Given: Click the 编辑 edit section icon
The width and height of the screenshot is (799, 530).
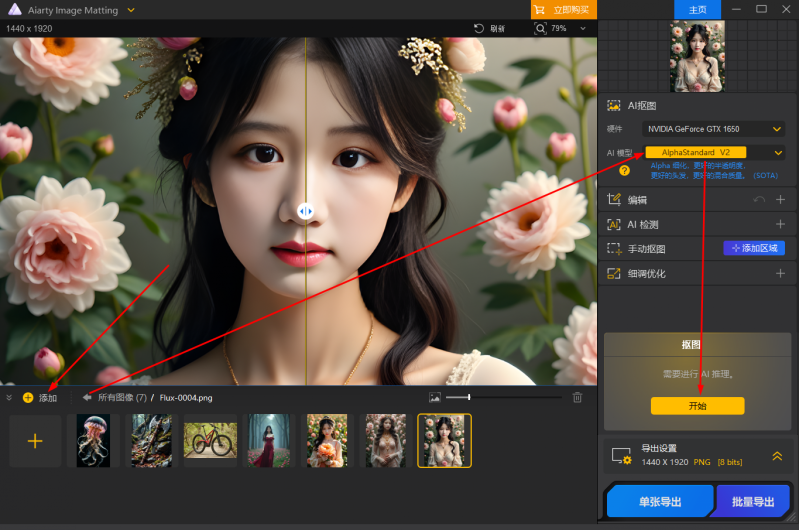Looking at the screenshot, I should point(614,199).
